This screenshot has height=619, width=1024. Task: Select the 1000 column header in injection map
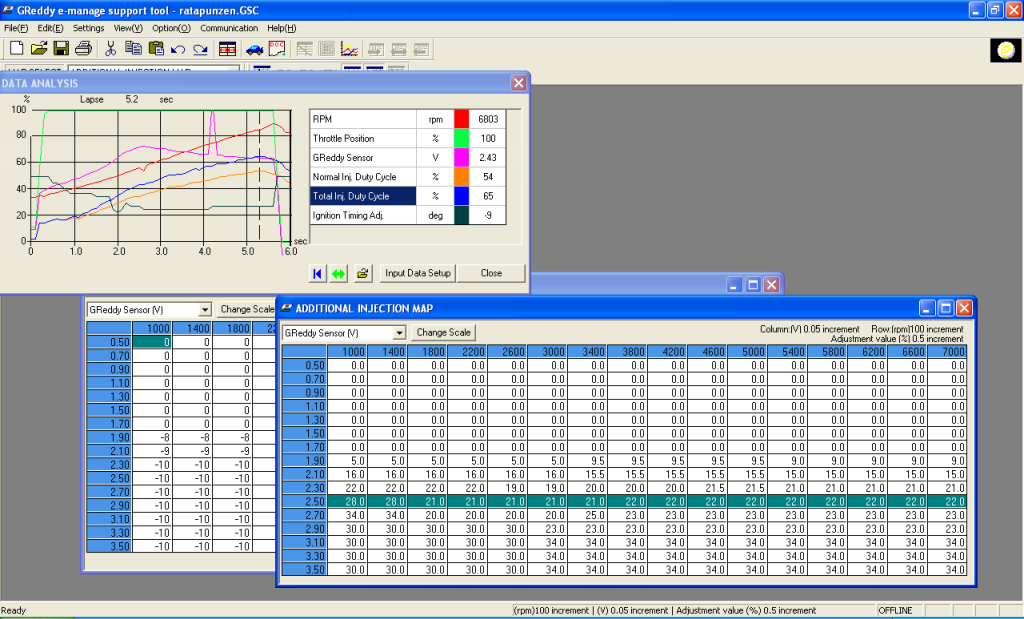tap(347, 351)
